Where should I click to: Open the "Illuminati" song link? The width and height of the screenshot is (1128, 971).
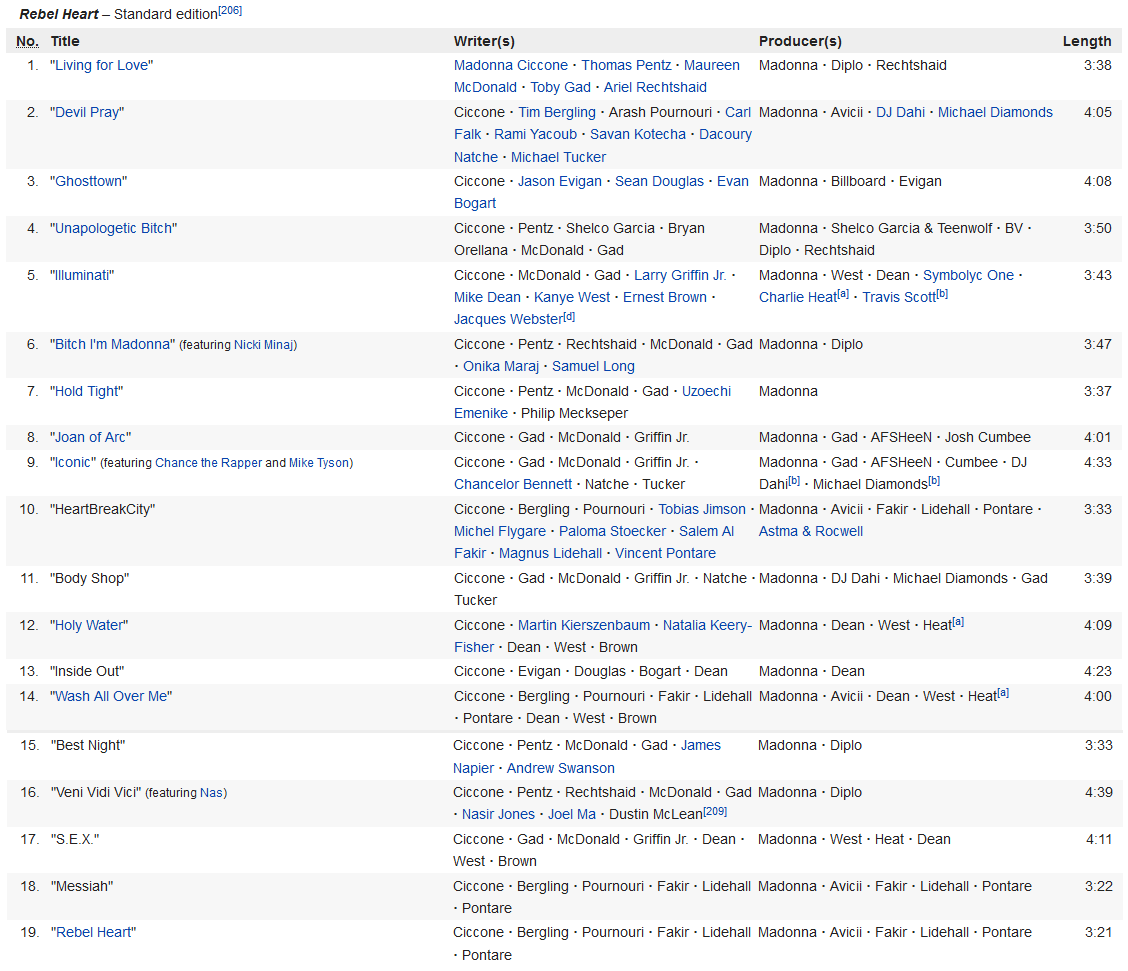point(82,275)
